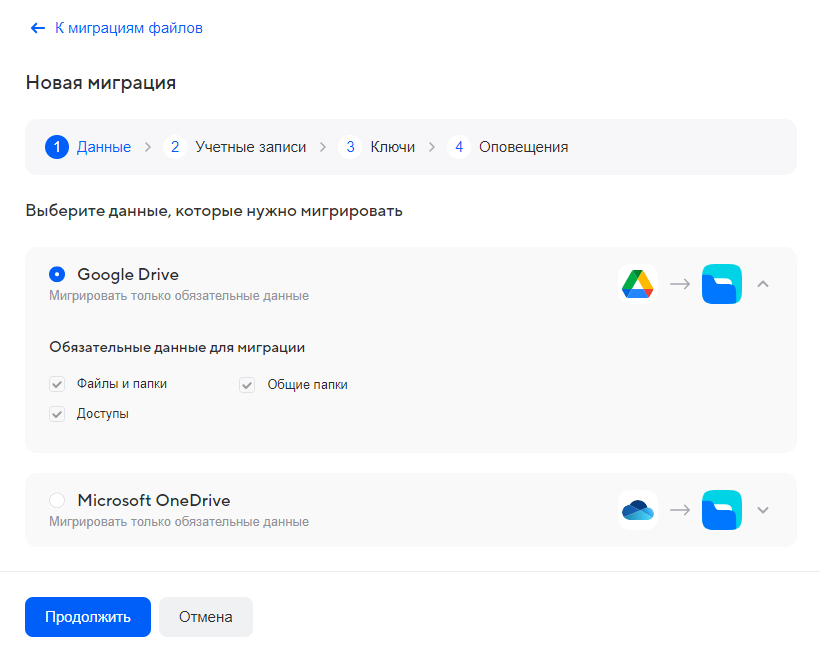
Task: Click the target storage icon beside OneDrive
Action: click(x=721, y=509)
